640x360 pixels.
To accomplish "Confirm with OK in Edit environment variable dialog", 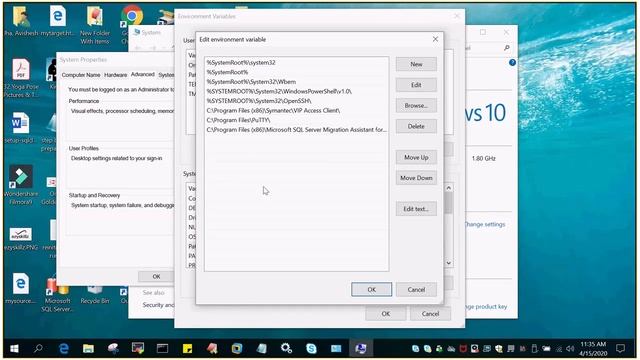I will (371, 289).
